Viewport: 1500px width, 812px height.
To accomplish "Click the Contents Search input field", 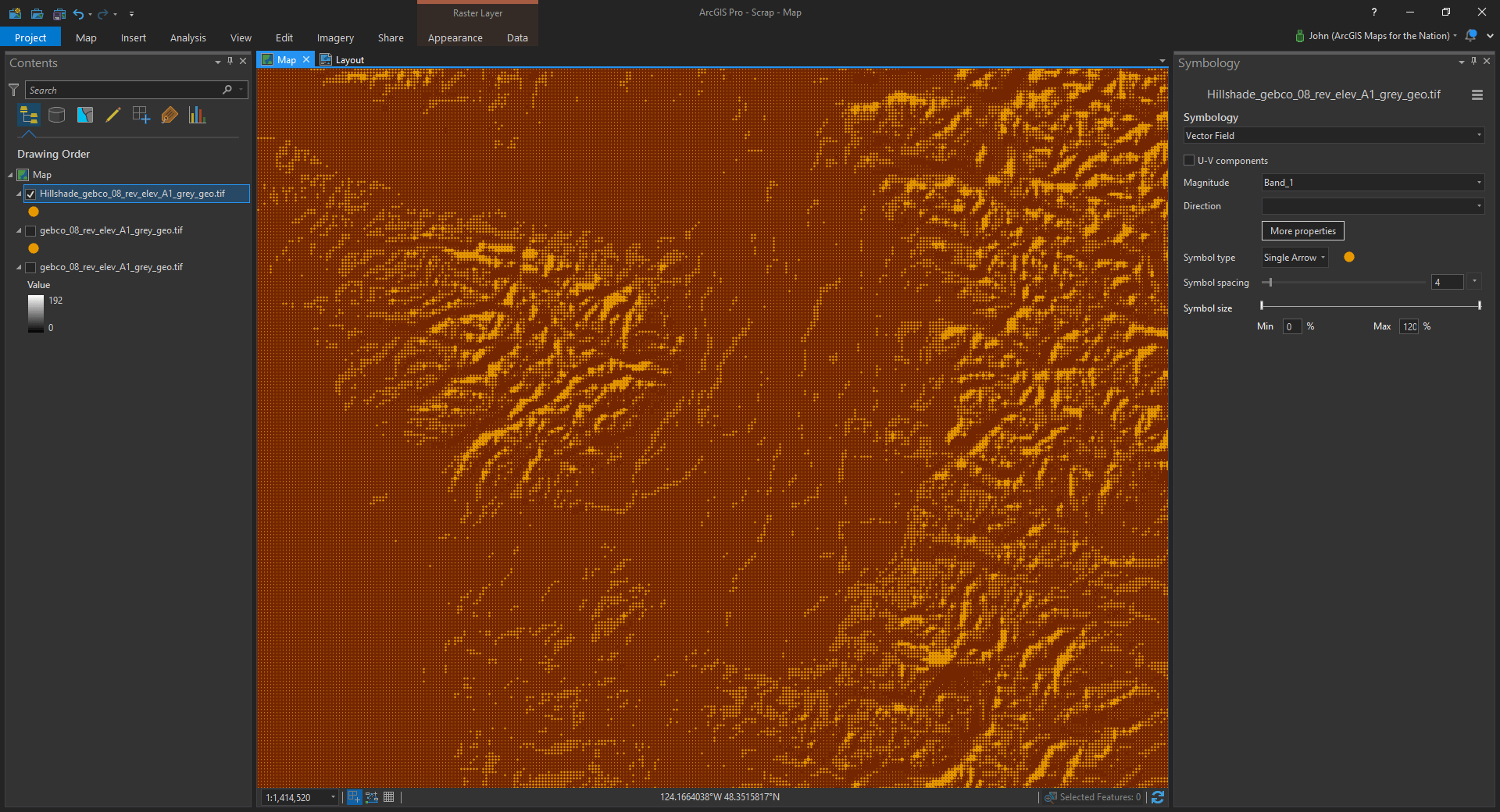I will click(123, 90).
